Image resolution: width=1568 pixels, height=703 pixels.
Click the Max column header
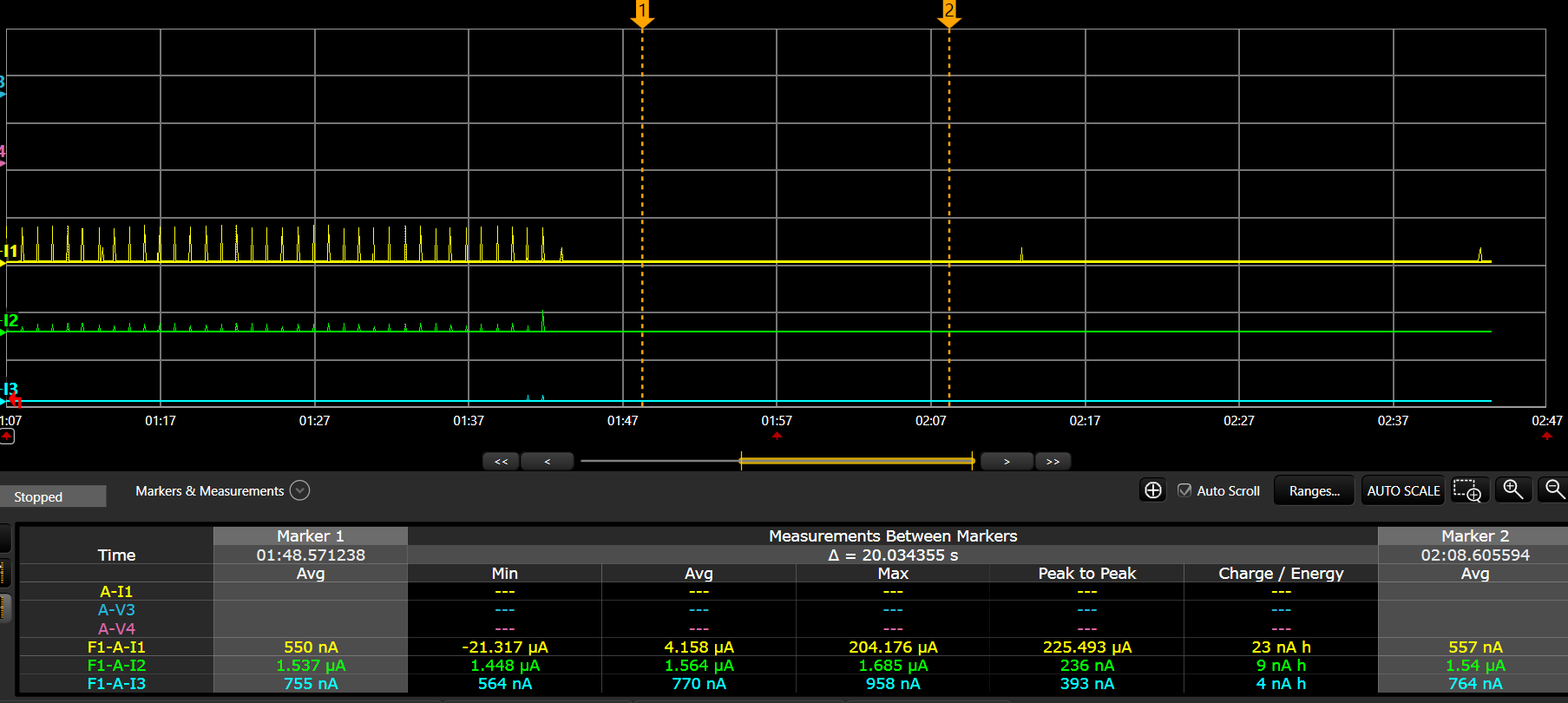pyautogui.click(x=893, y=573)
